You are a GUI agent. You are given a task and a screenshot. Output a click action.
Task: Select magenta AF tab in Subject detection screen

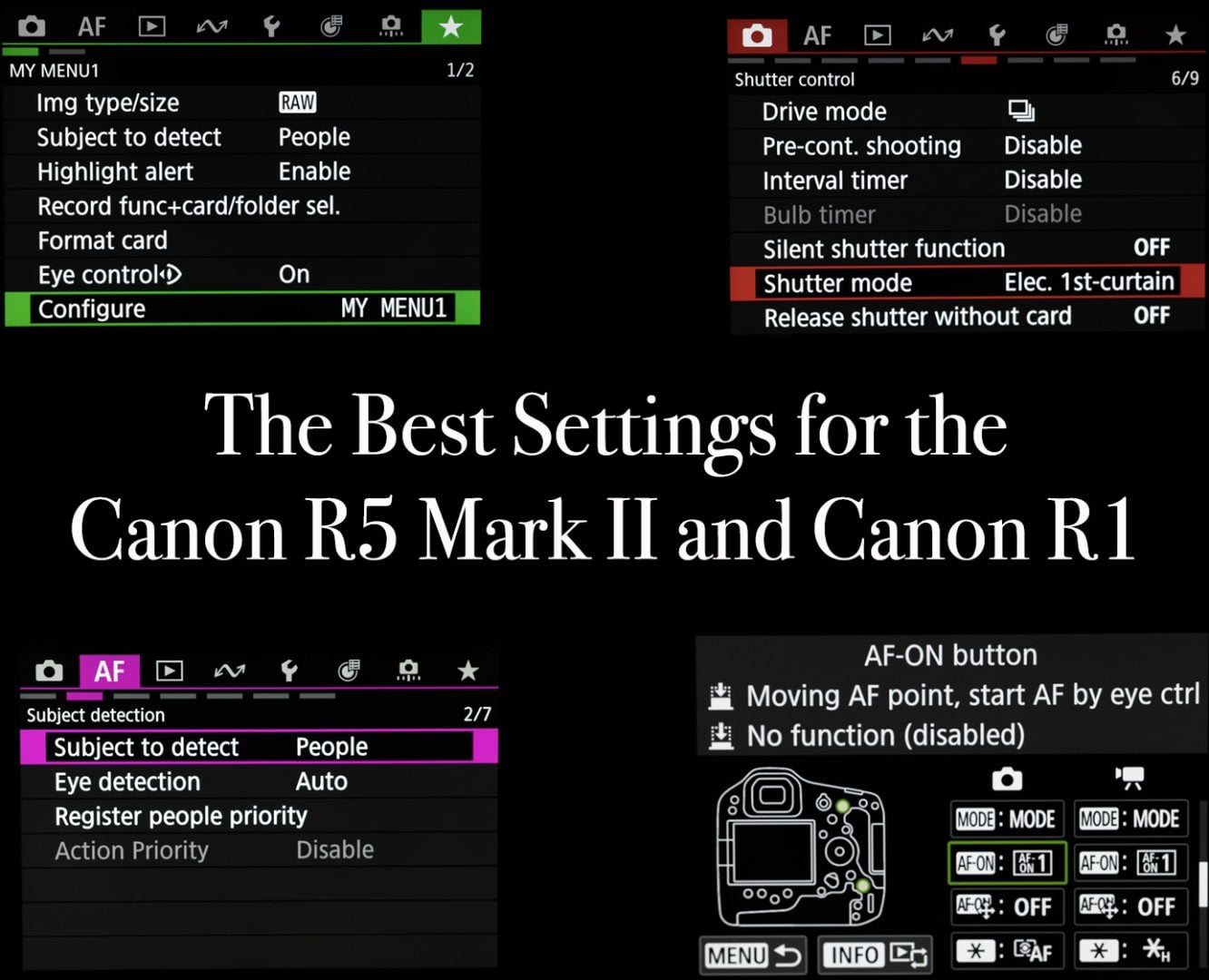coord(109,671)
